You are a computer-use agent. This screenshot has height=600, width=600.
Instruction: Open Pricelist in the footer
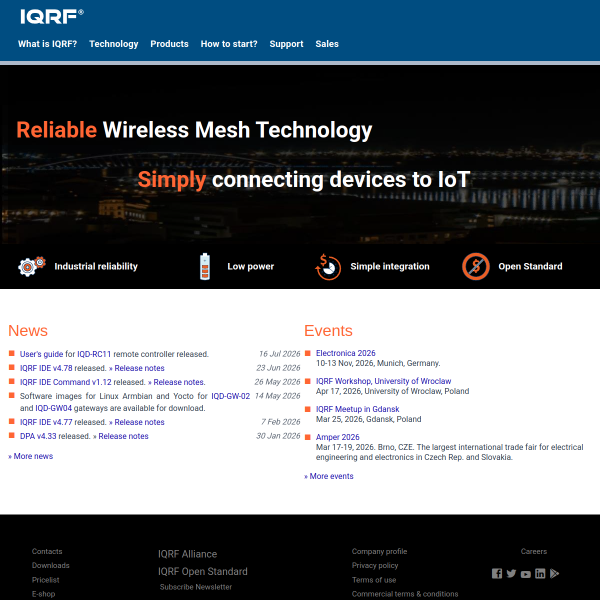tap(46, 580)
